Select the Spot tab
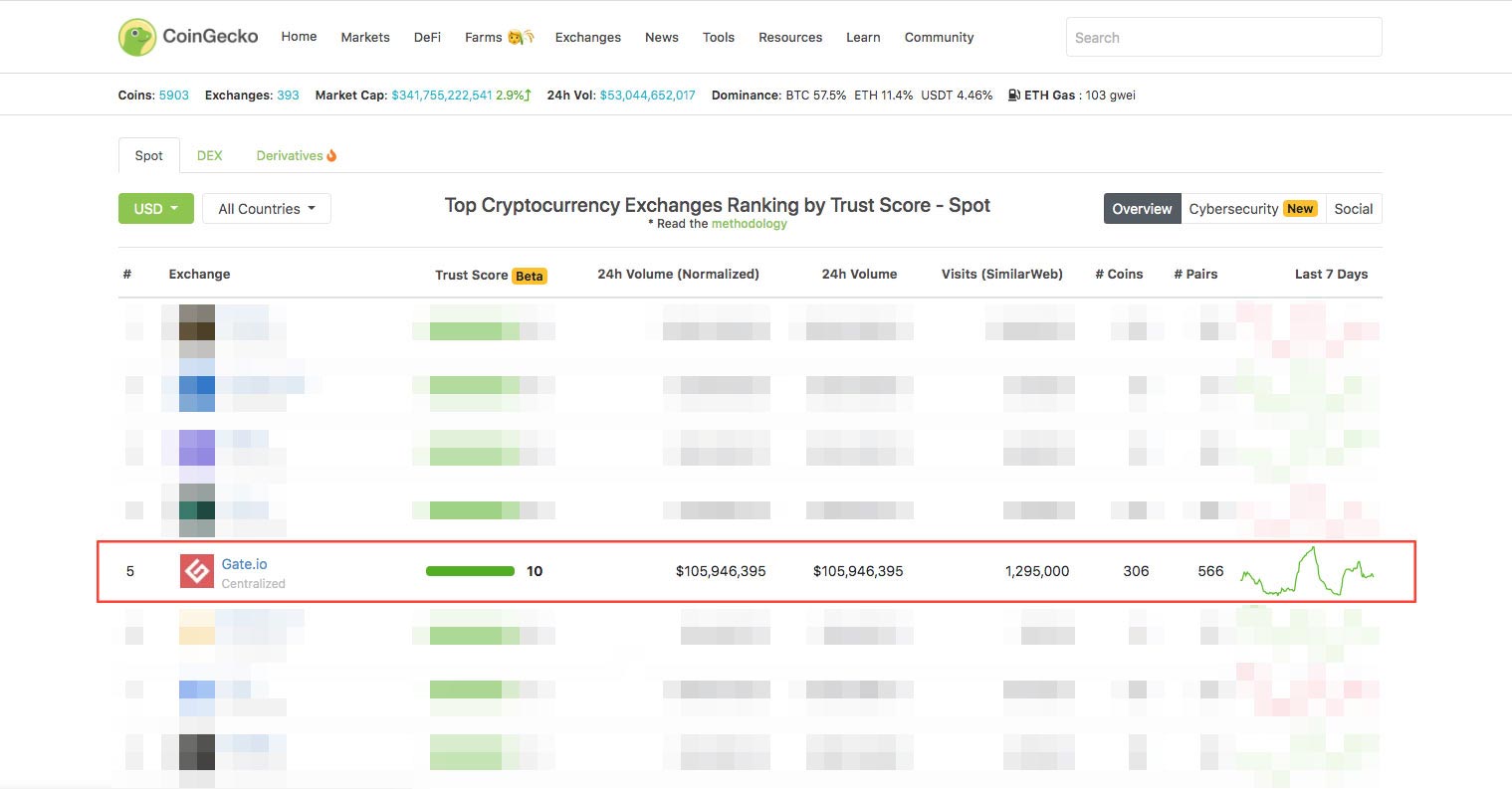 click(148, 155)
